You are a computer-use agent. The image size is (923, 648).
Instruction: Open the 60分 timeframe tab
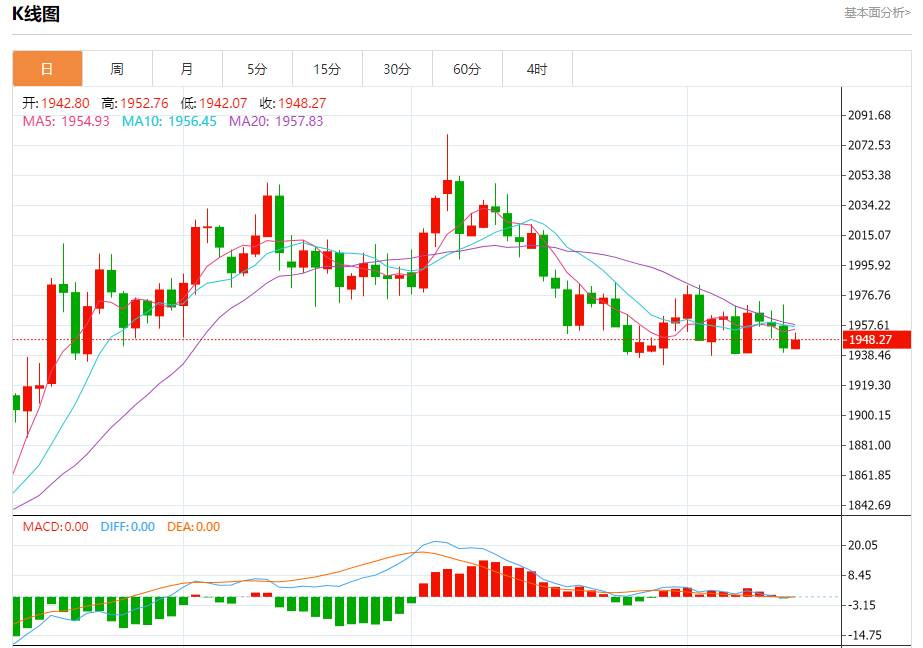[467, 69]
